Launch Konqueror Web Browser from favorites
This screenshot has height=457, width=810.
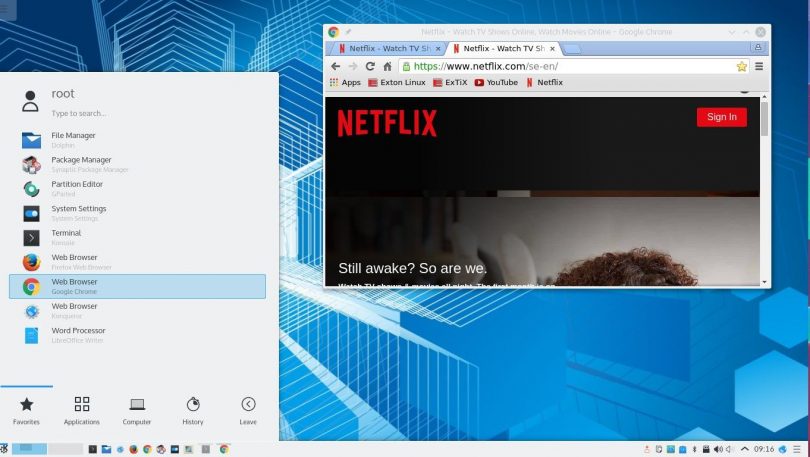pyautogui.click(x=137, y=311)
